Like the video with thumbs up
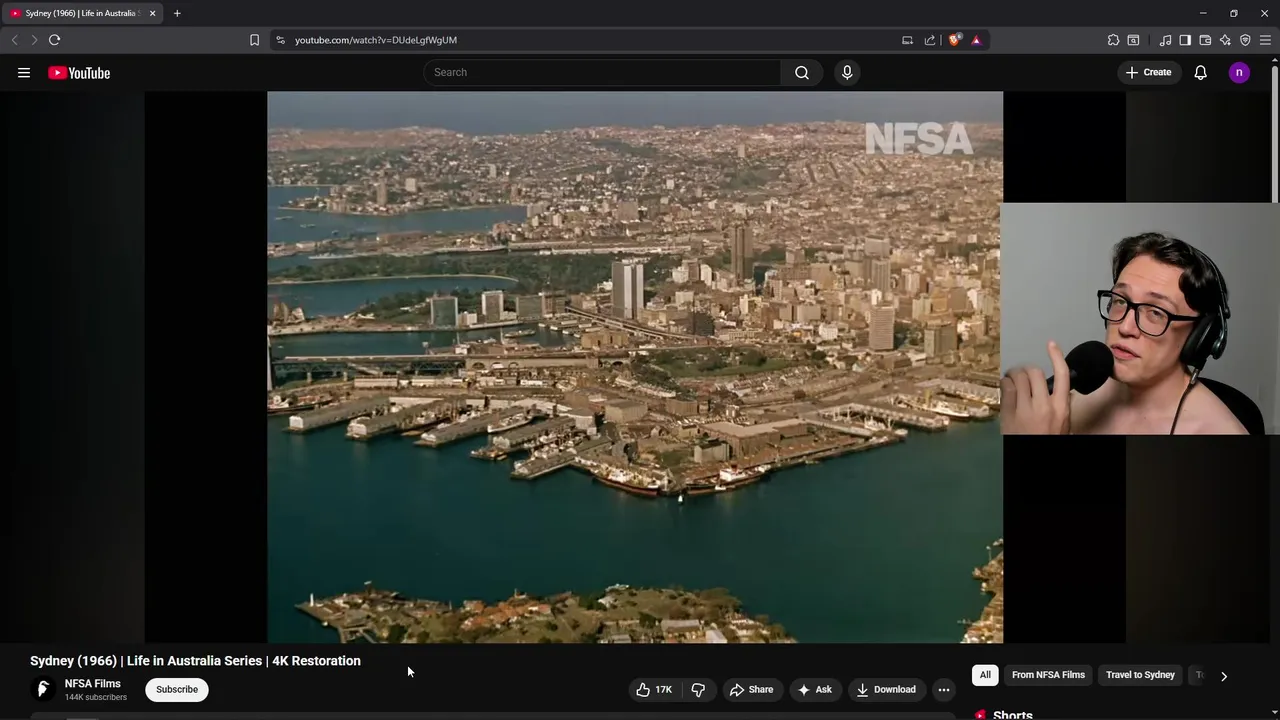1280x720 pixels. point(654,689)
